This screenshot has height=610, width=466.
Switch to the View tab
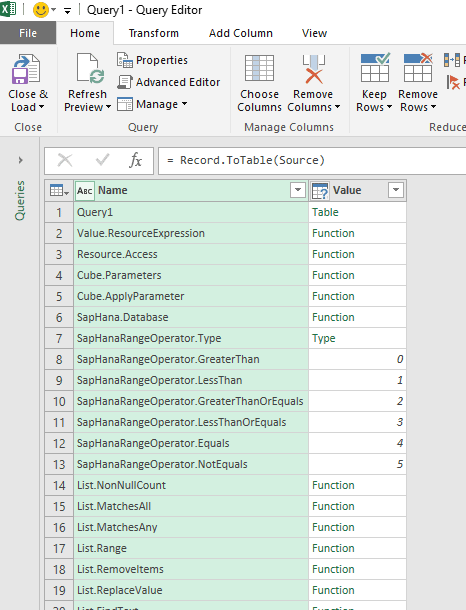(x=314, y=33)
